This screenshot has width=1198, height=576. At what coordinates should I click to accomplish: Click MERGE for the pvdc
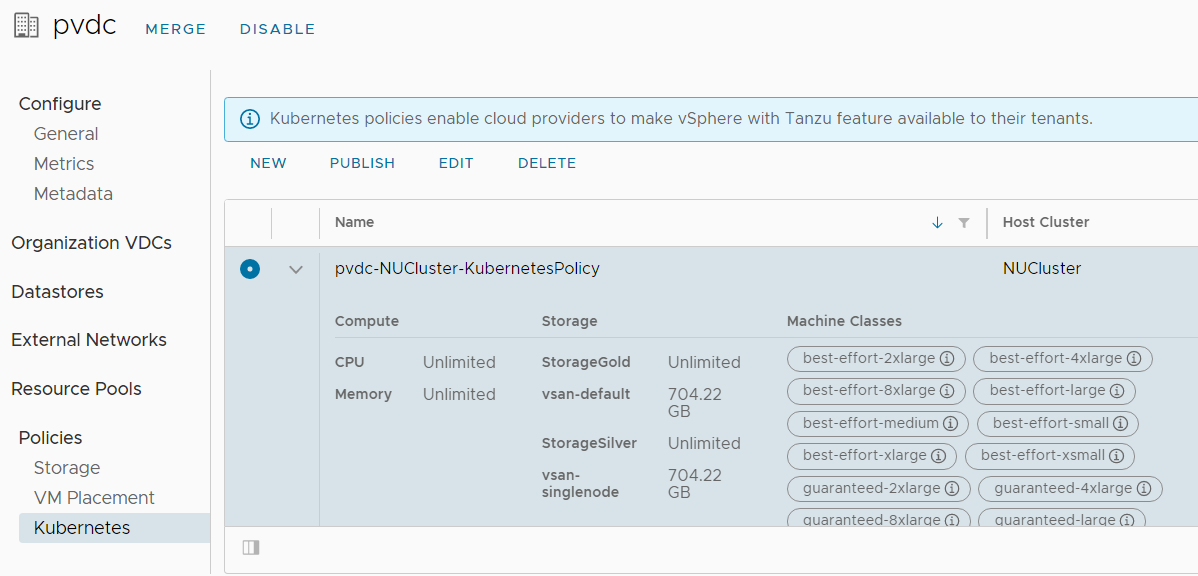pos(176,29)
